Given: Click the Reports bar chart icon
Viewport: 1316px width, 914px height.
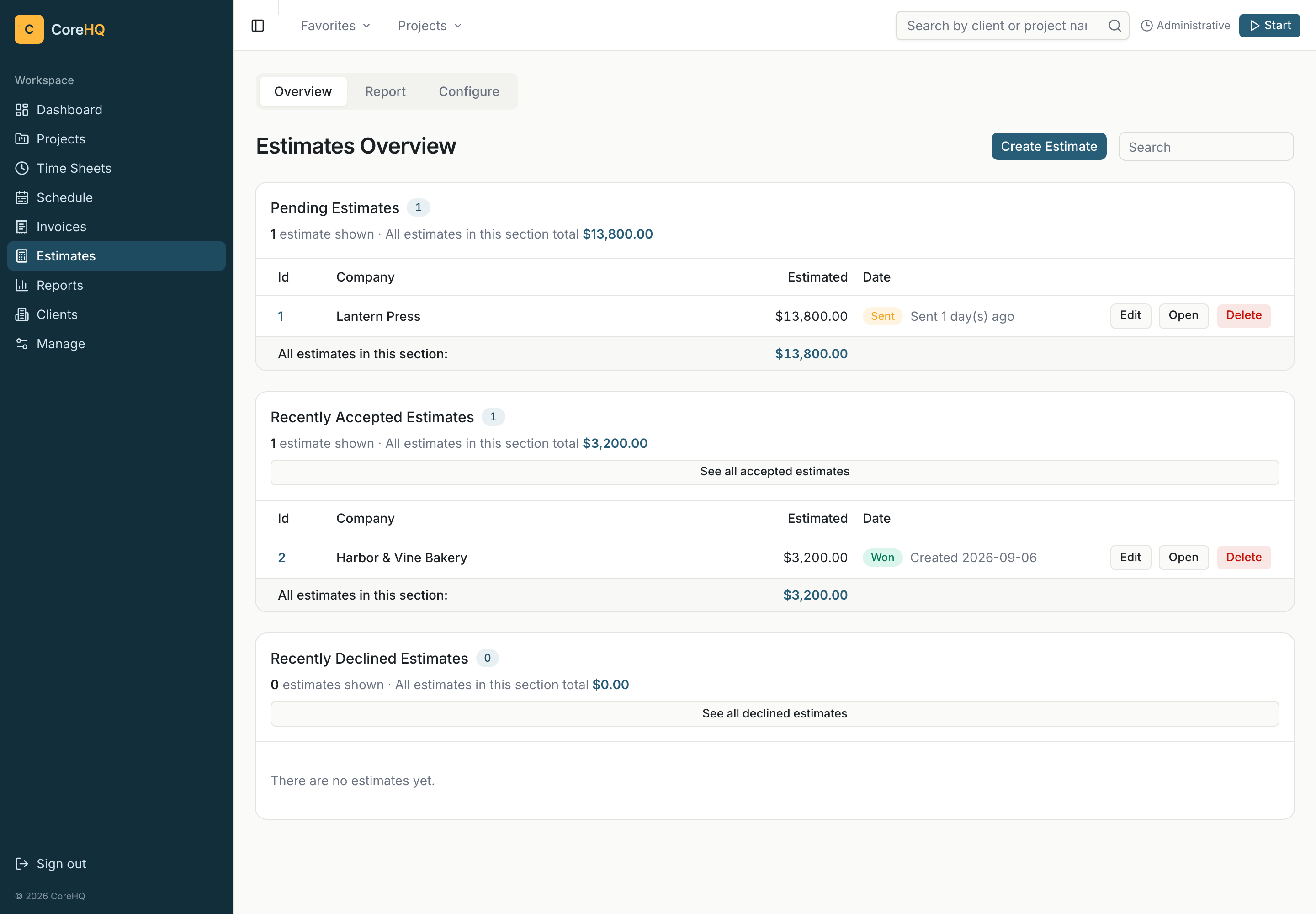Looking at the screenshot, I should pyautogui.click(x=22, y=285).
